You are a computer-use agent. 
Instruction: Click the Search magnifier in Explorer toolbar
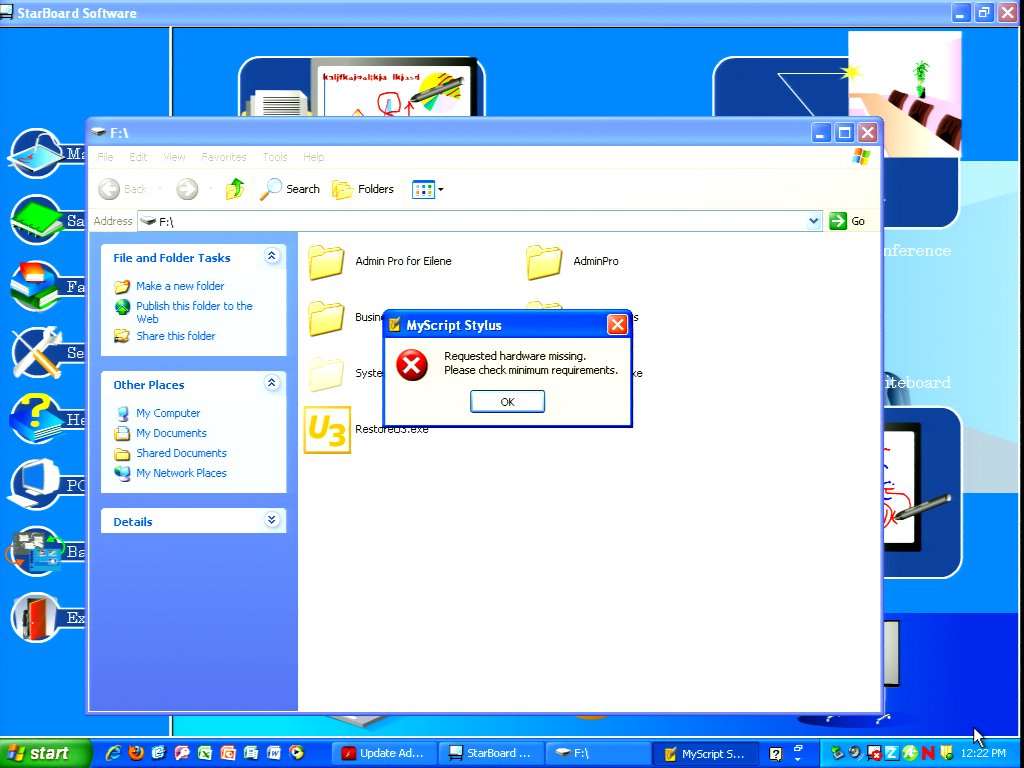[290, 189]
